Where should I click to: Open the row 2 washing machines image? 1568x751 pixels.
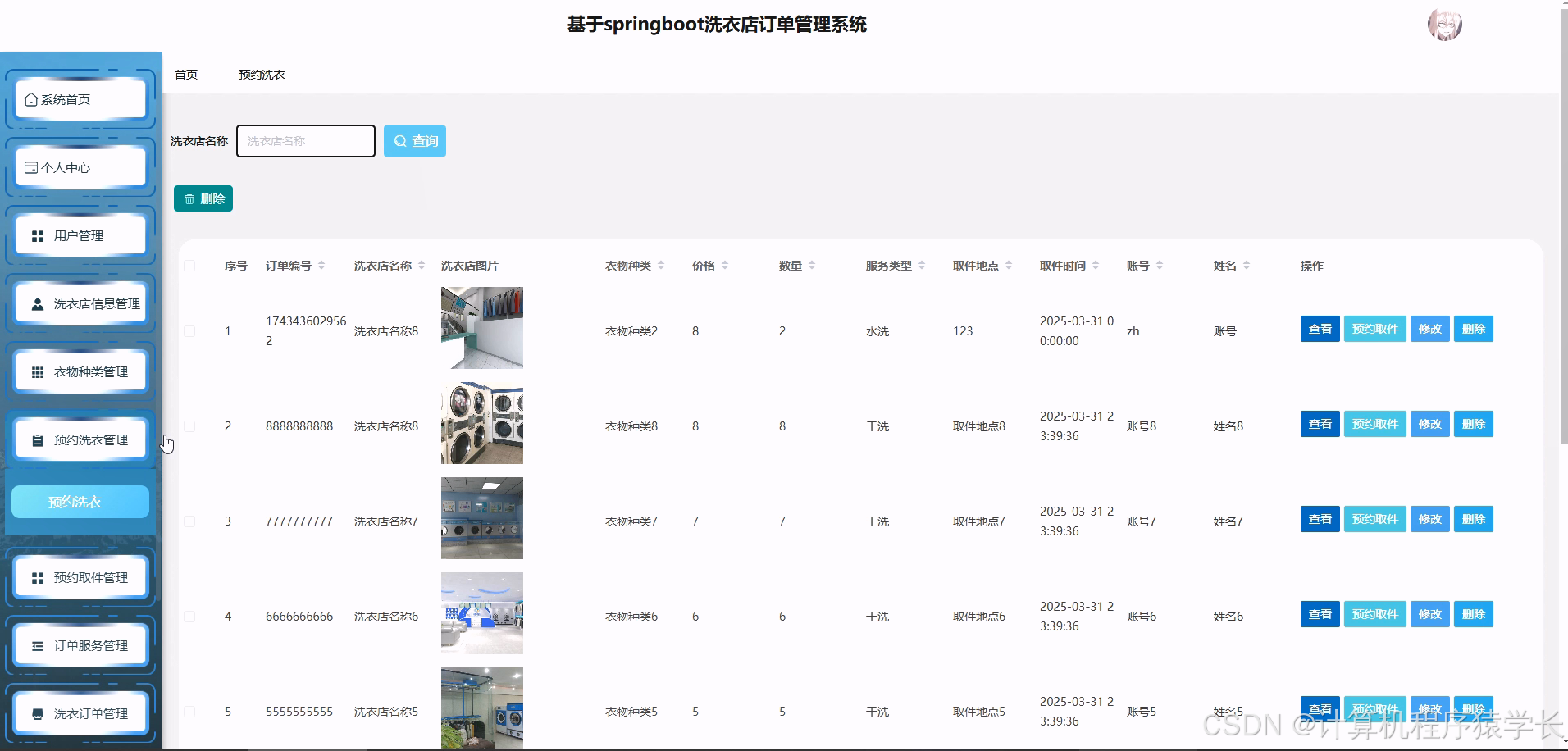coord(482,423)
